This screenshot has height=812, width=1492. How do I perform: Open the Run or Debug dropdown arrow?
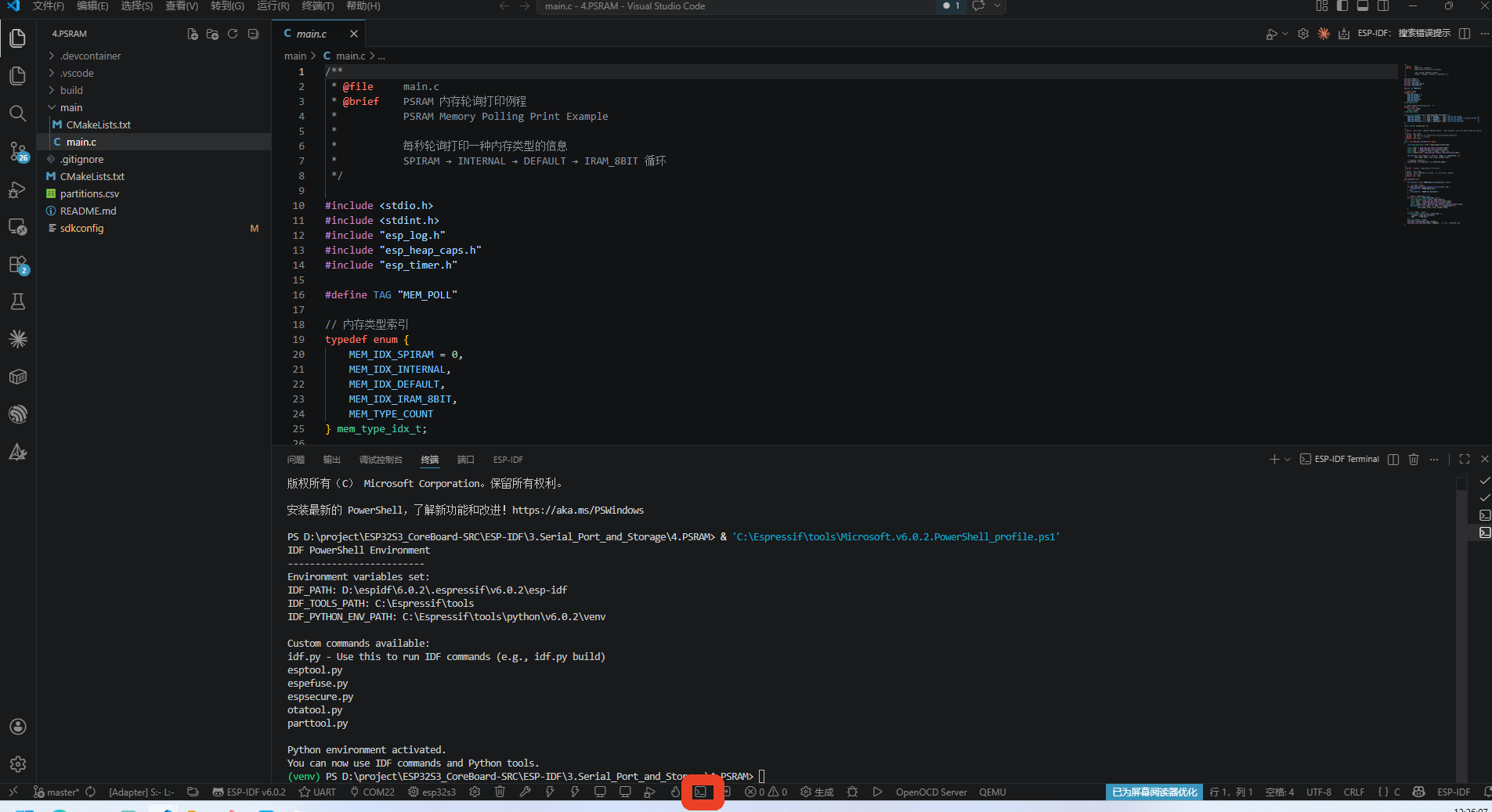(x=1285, y=34)
